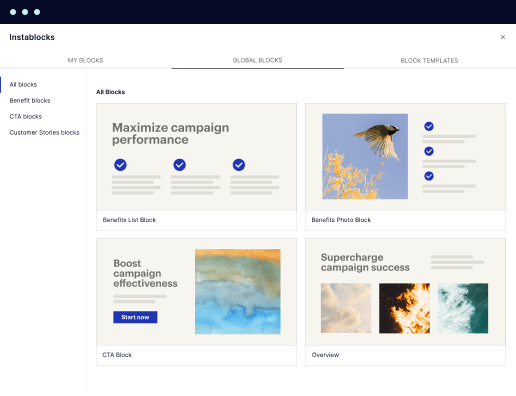
Task: Click the ocean waves image in Overview
Action: (x=463, y=308)
